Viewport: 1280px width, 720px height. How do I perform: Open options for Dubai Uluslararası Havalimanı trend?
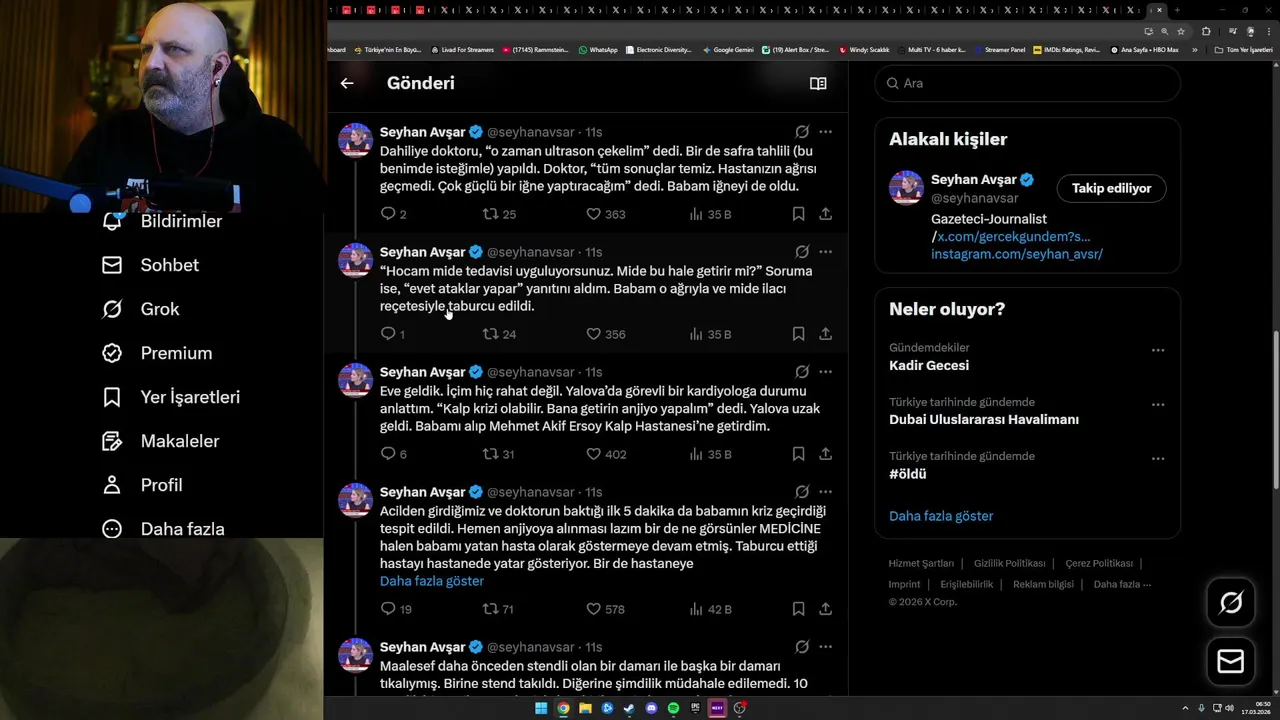(x=1158, y=404)
